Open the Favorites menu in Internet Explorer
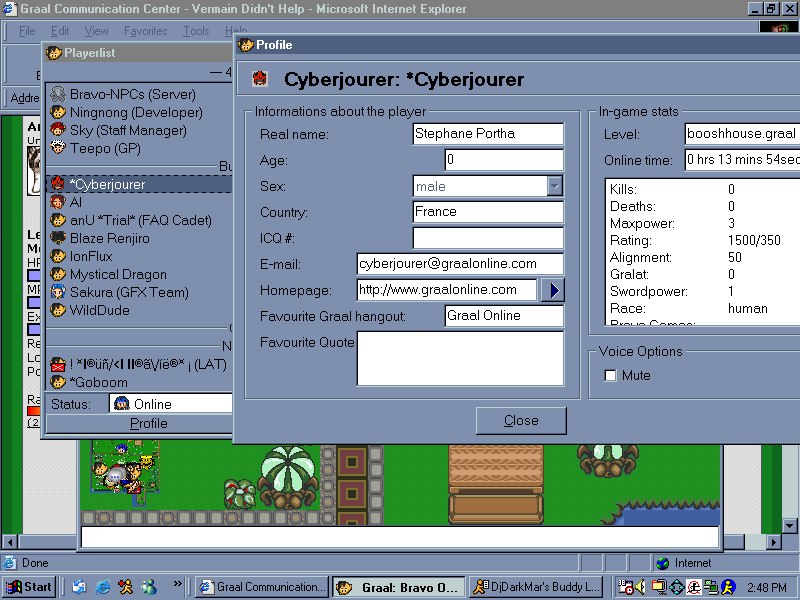 click(x=145, y=31)
